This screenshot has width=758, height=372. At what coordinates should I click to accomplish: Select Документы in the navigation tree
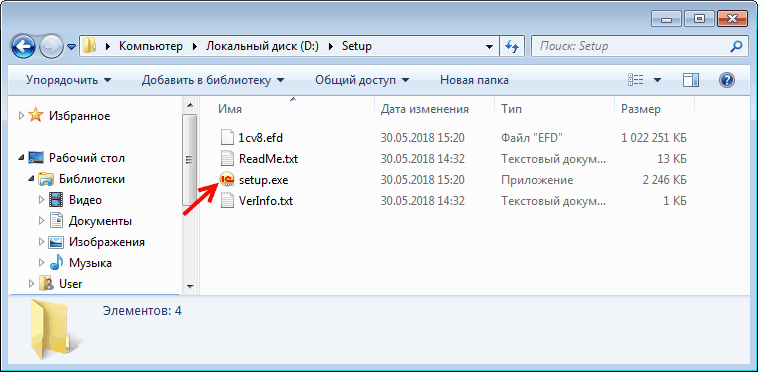click(x=100, y=221)
